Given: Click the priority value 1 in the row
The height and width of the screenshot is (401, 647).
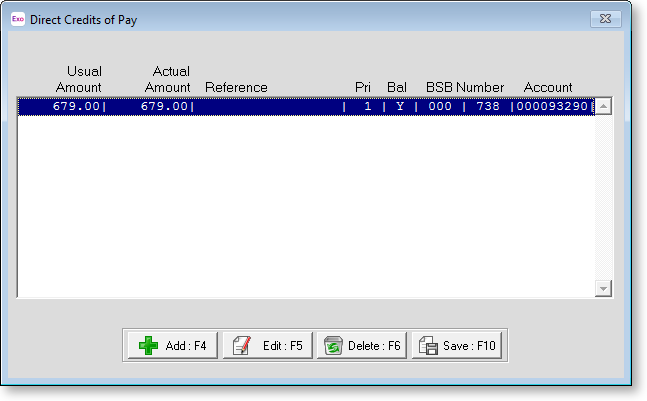Looking at the screenshot, I should tap(367, 106).
